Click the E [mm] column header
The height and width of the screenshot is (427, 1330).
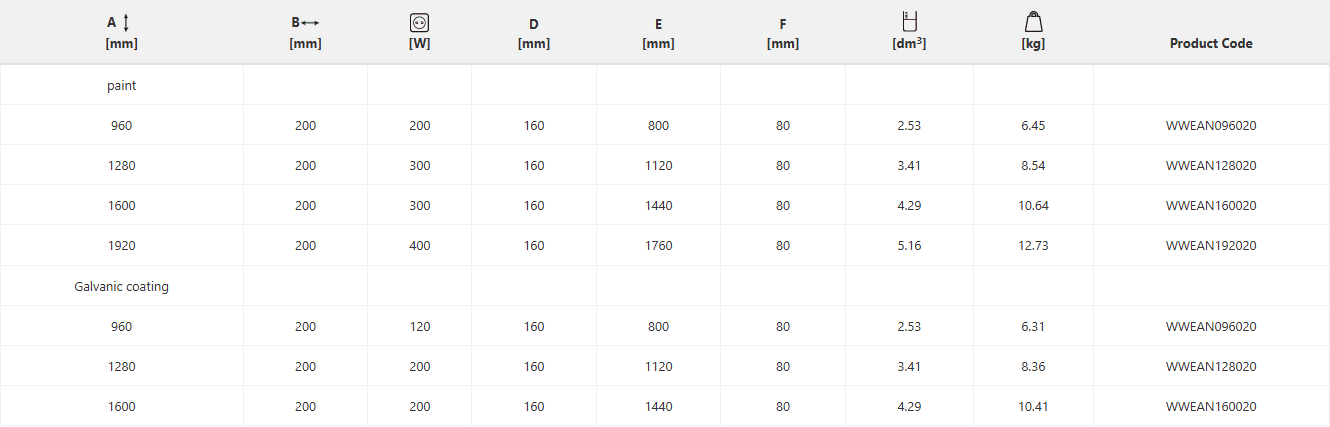[658, 34]
